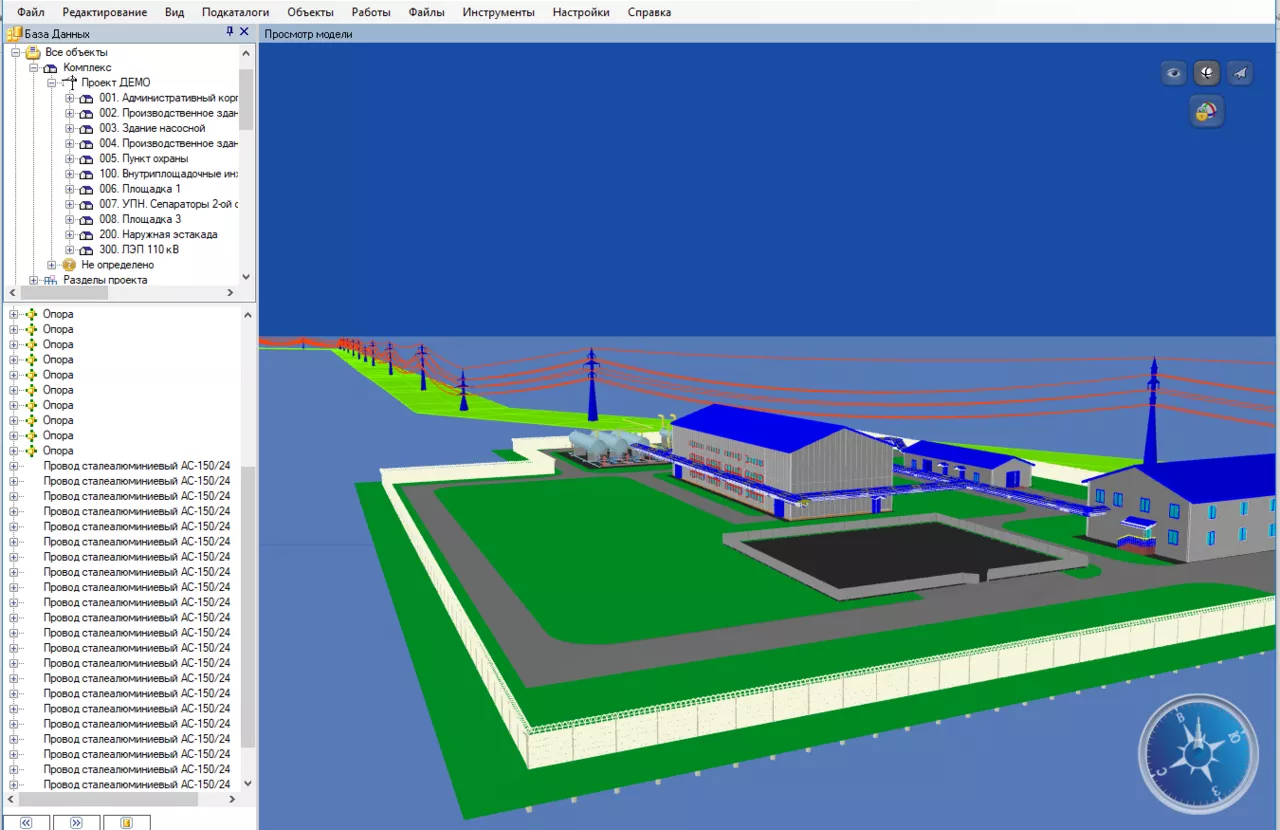This screenshot has height=830, width=1280.
Task: Activate the airplane fly-through mode
Action: (1240, 73)
